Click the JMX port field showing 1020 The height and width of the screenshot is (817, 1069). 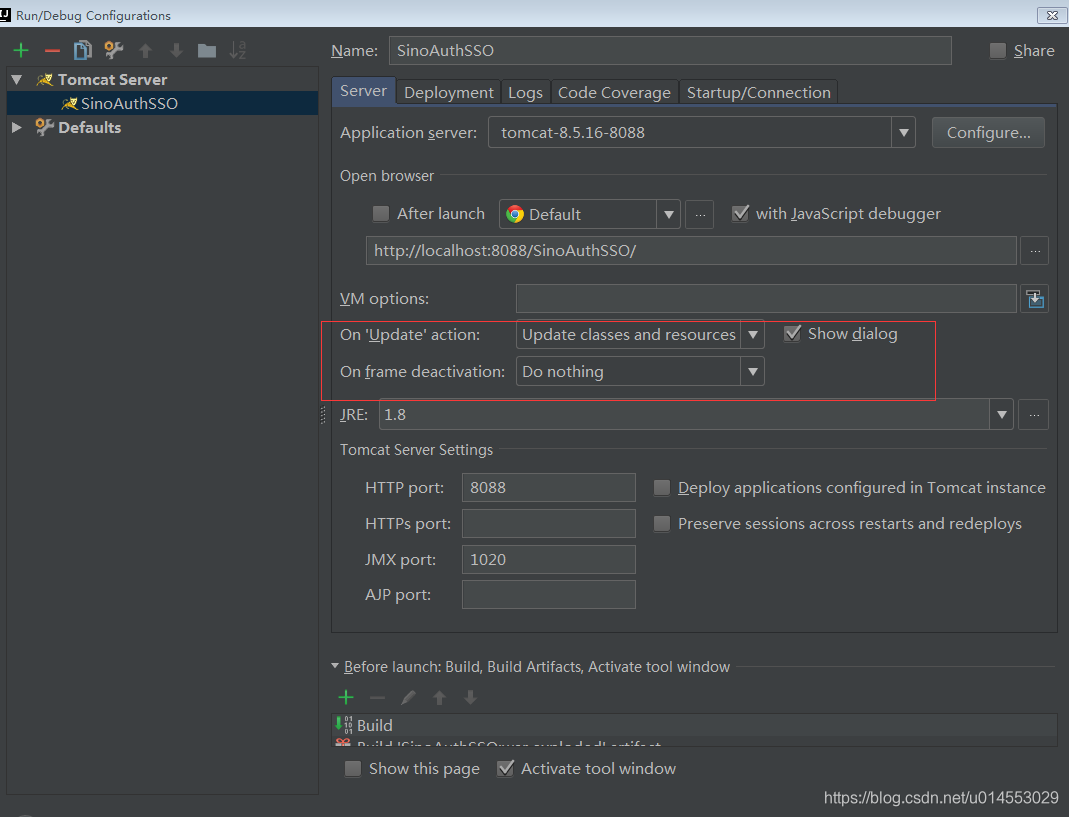549,559
